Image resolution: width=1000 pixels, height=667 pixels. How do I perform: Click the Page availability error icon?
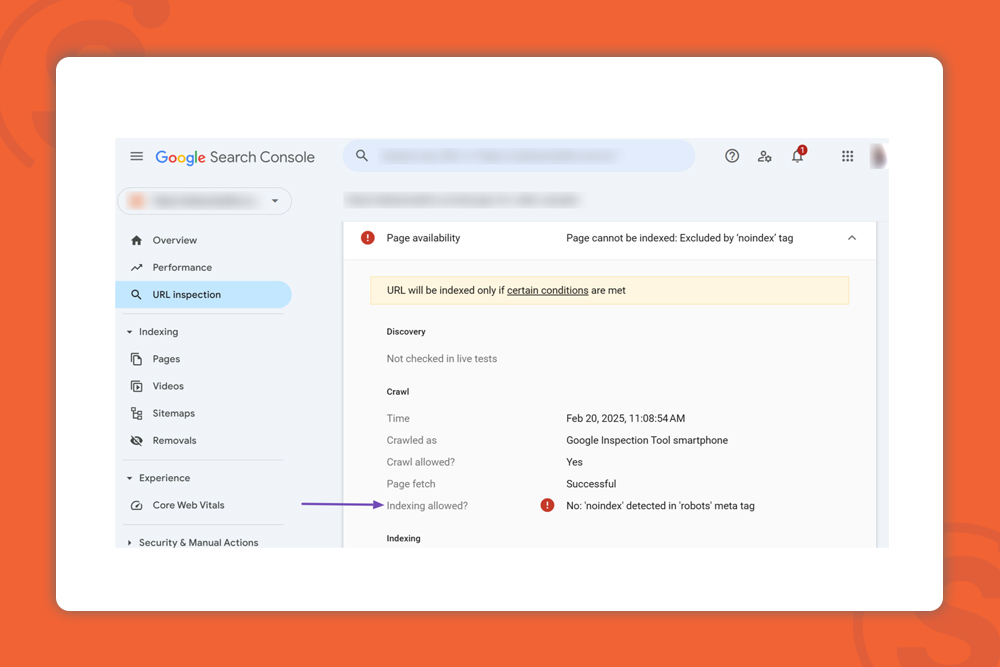[367, 238]
